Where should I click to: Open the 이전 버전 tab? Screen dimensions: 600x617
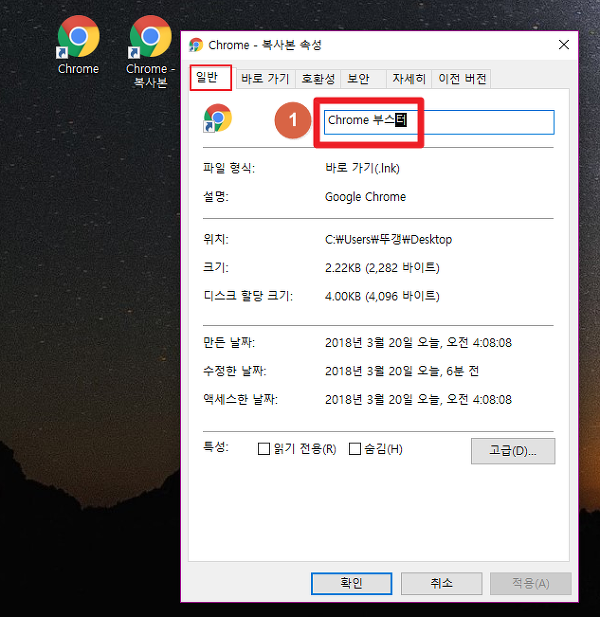[462, 79]
